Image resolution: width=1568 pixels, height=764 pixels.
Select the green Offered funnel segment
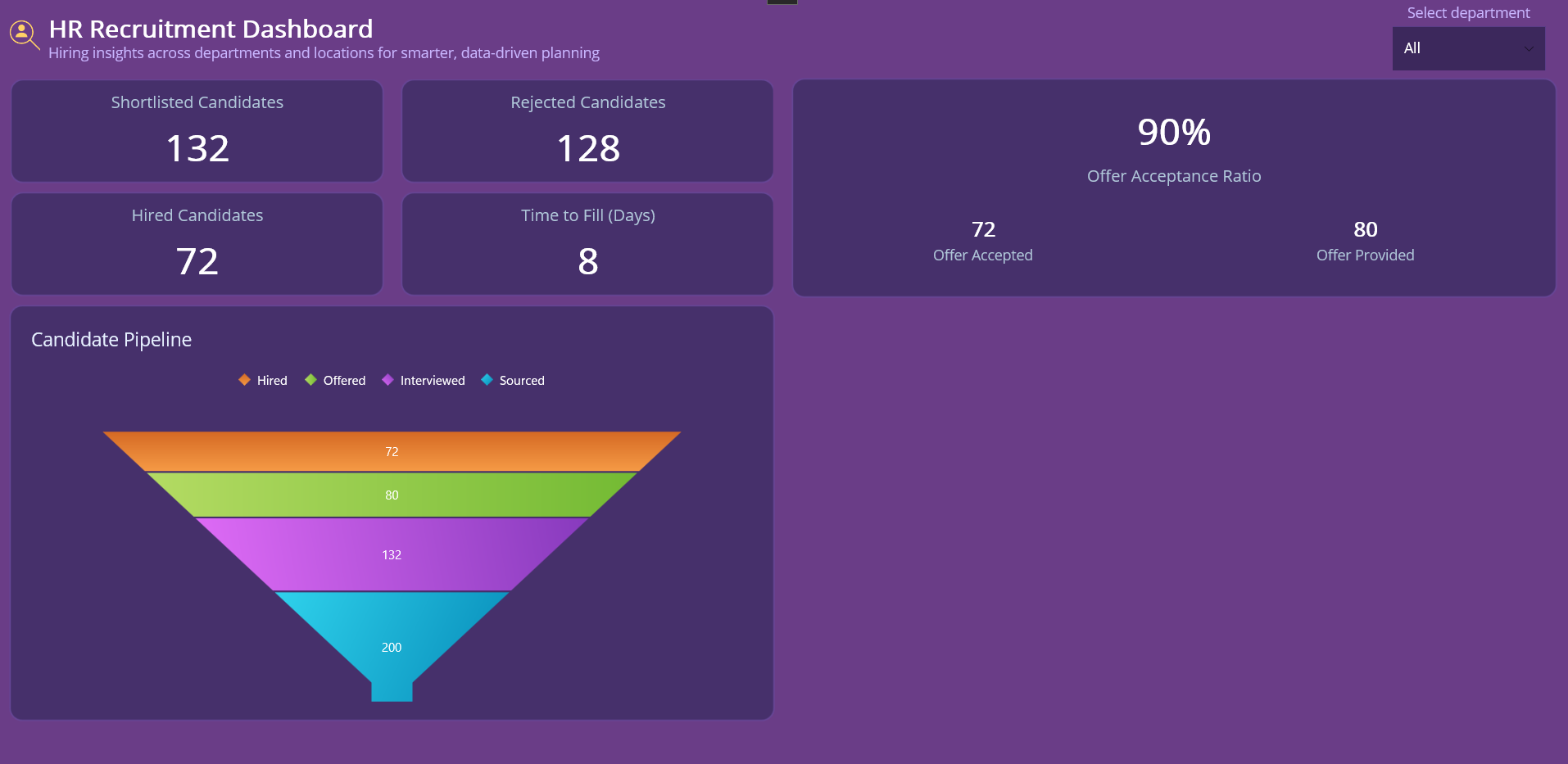pyautogui.click(x=392, y=495)
